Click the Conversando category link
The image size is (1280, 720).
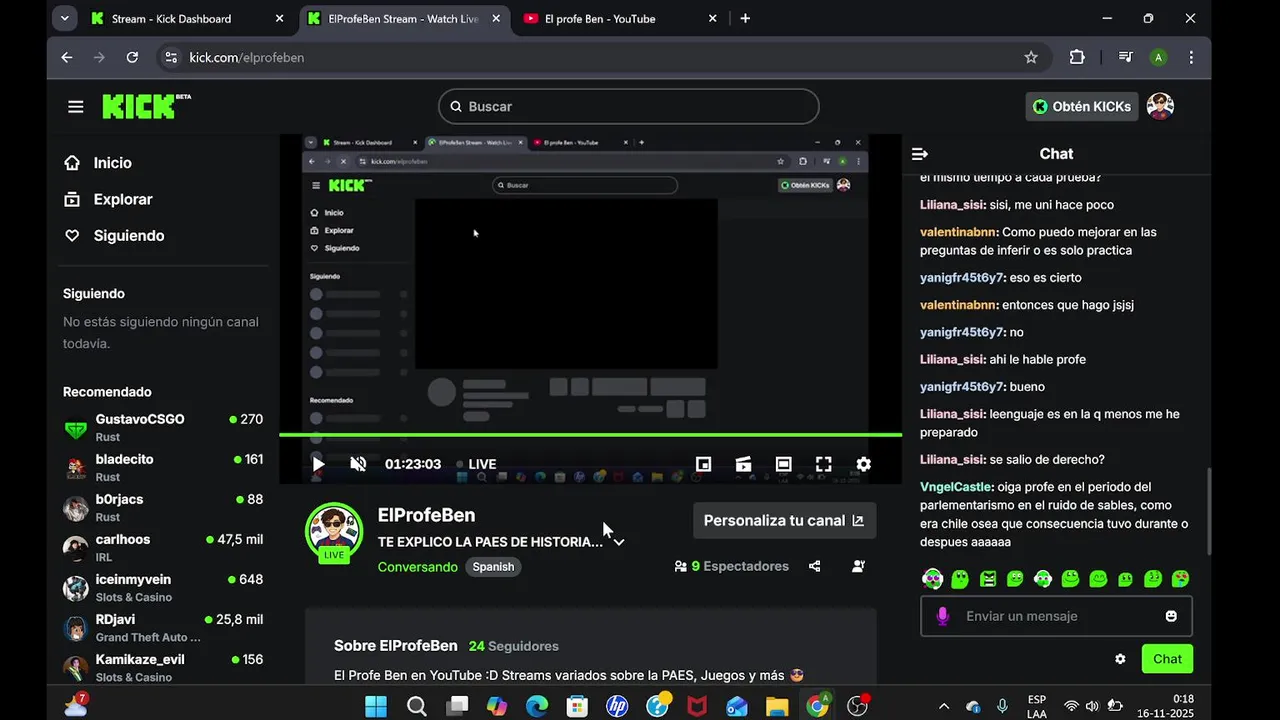pos(418,567)
